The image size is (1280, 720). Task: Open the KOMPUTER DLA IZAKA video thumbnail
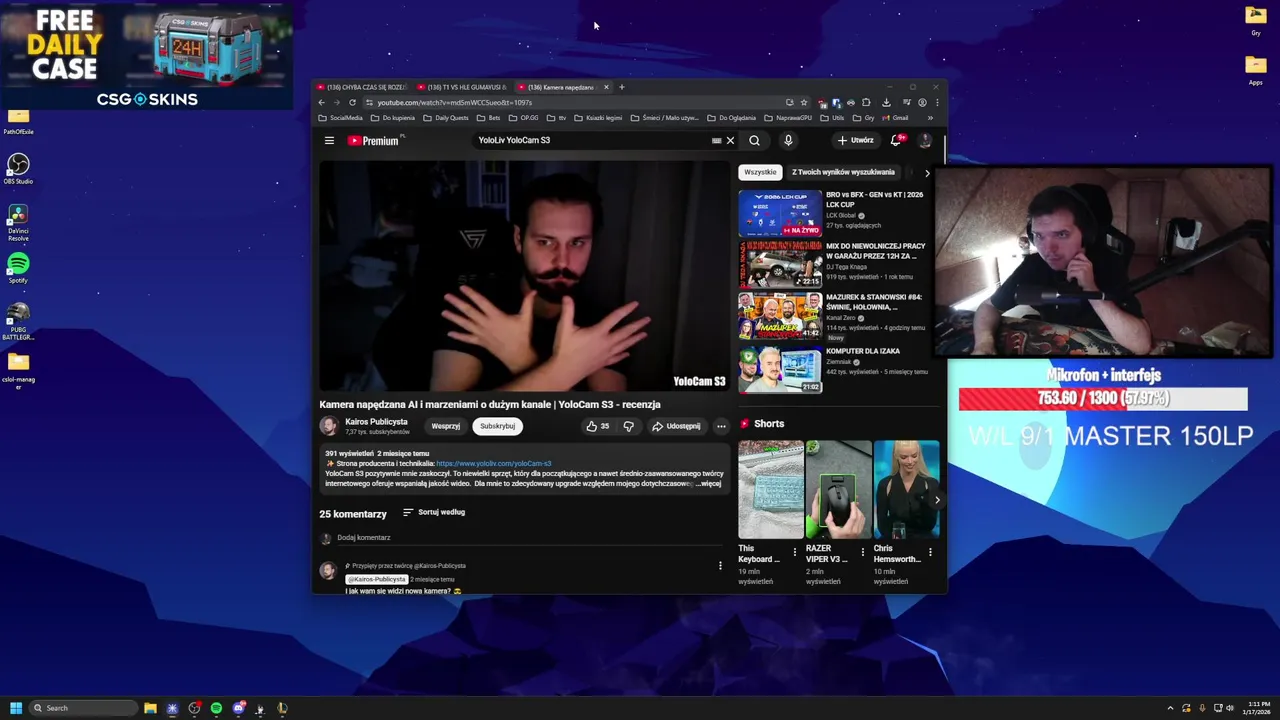(x=780, y=369)
